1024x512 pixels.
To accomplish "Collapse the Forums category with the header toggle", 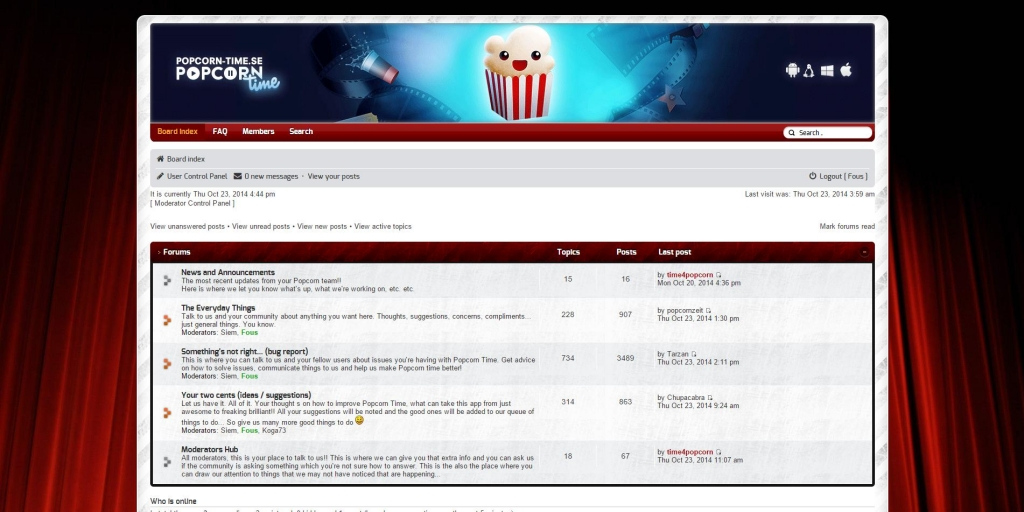I will (864, 252).
